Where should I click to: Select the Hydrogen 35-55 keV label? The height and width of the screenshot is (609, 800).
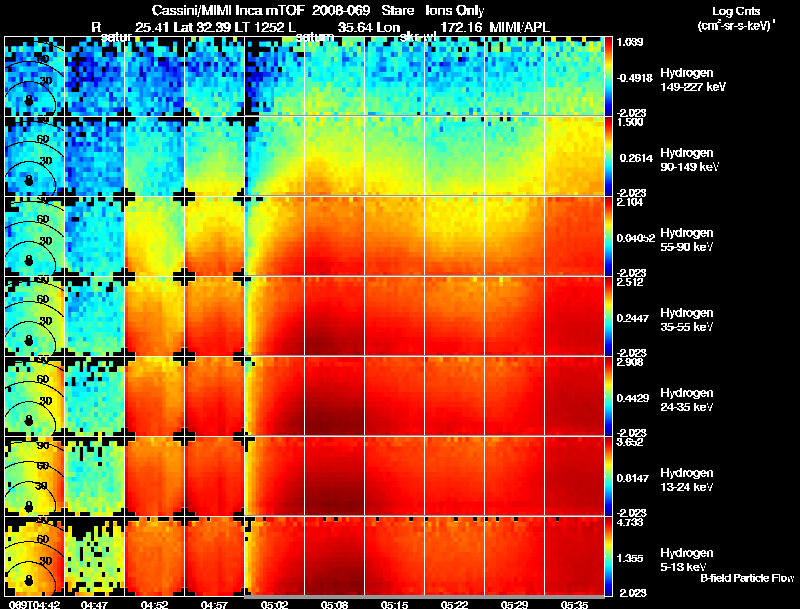coord(687,320)
